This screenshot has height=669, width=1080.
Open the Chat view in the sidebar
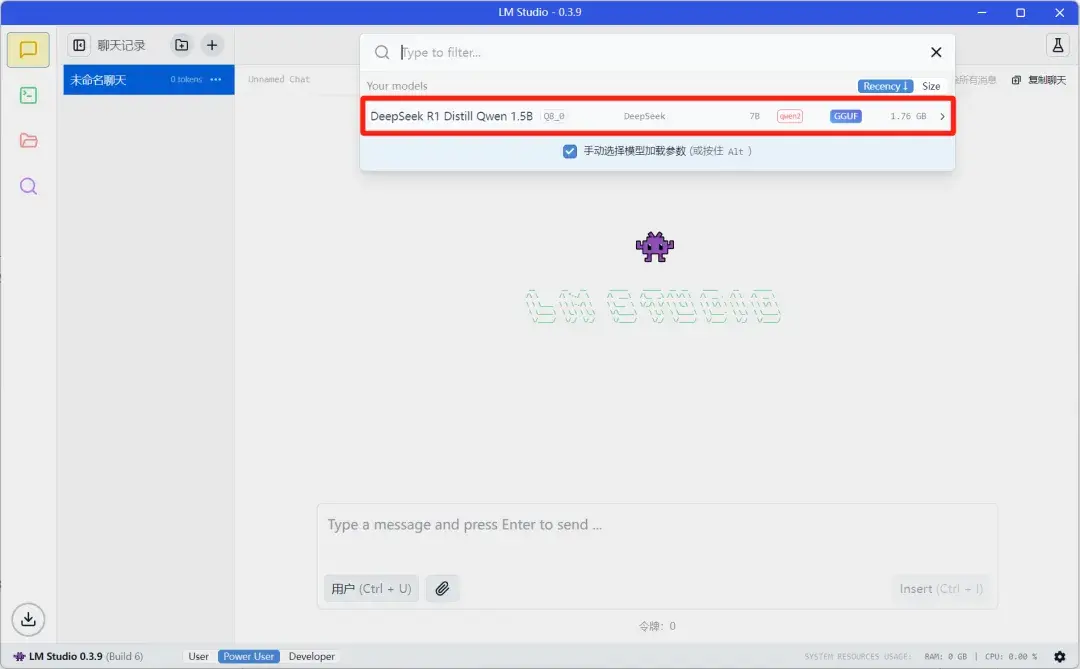click(x=28, y=50)
